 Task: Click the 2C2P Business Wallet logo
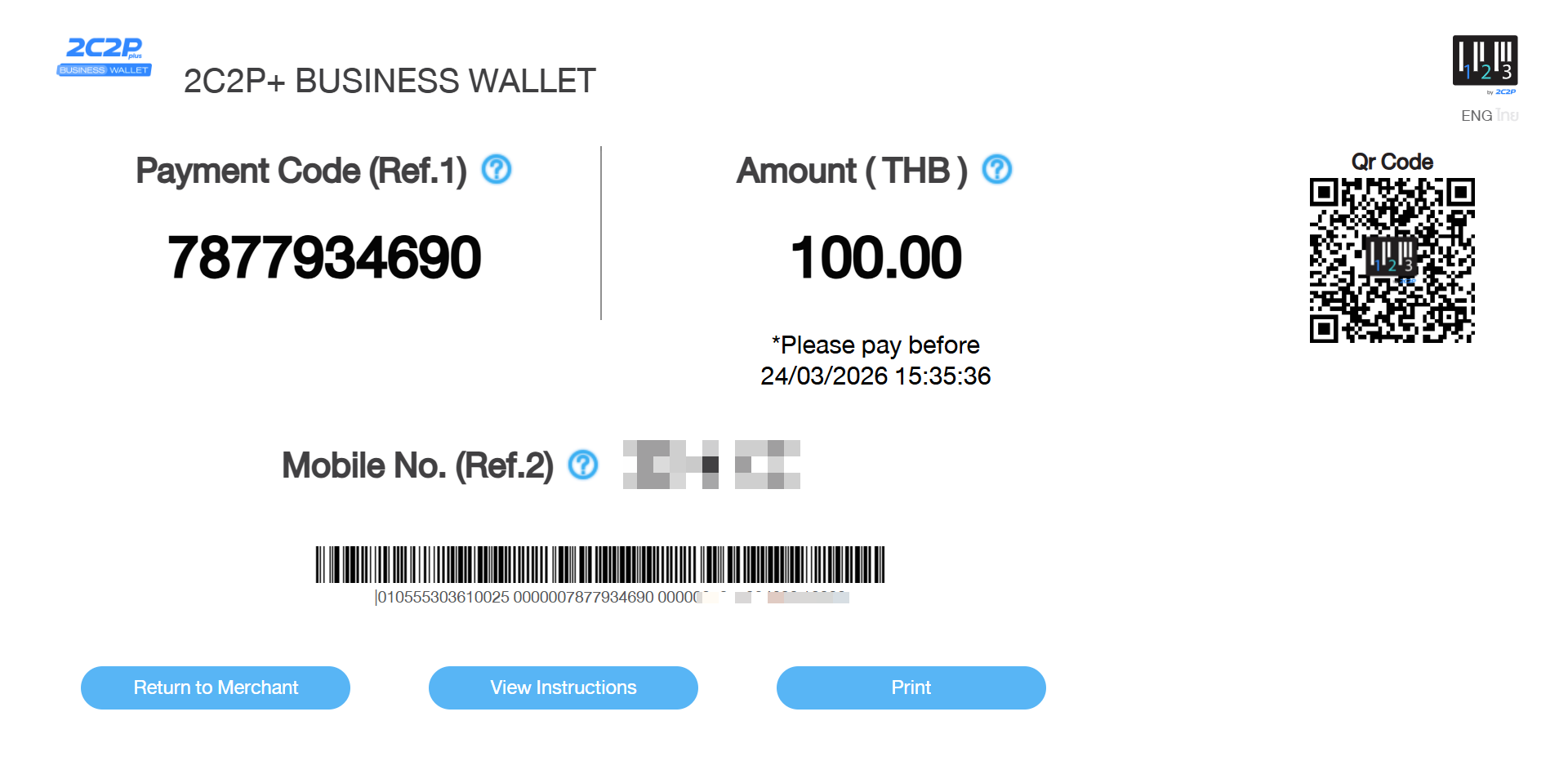tap(105, 56)
